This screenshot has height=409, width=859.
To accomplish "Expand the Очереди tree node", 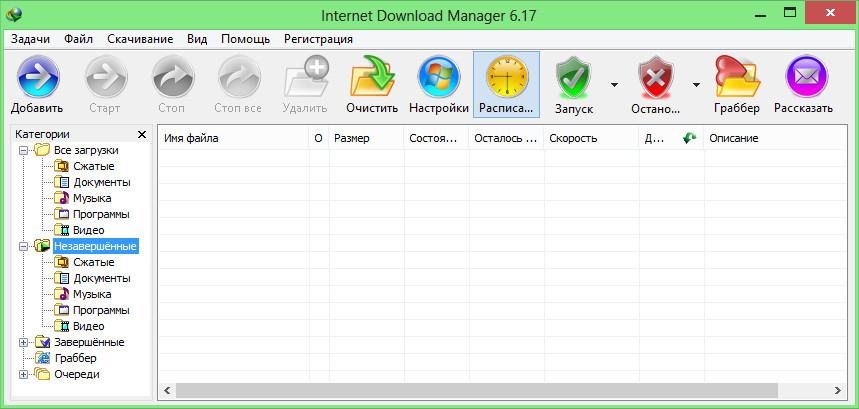I will [25, 374].
